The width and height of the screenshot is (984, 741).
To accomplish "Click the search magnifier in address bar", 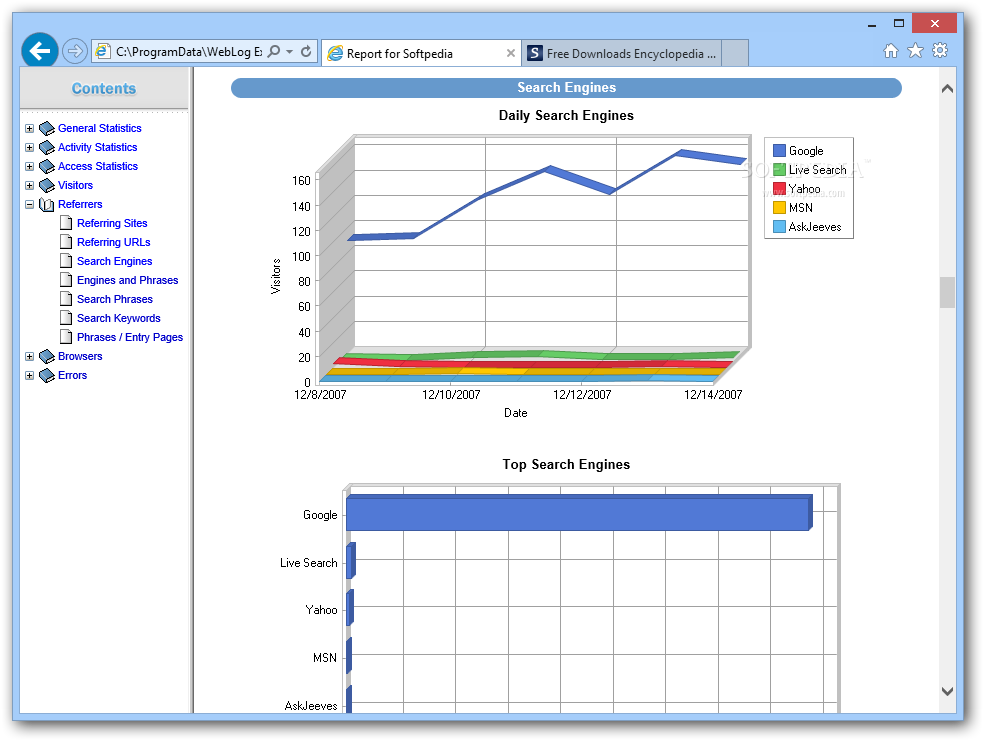I will pyautogui.click(x=274, y=51).
